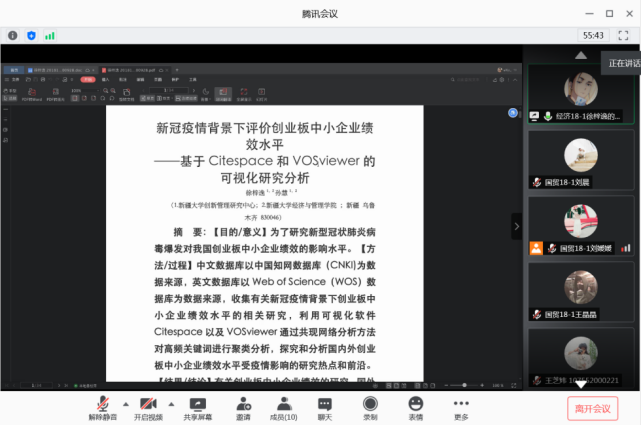Open the 100% zoom dropdown in shared WPS

tap(84, 90)
